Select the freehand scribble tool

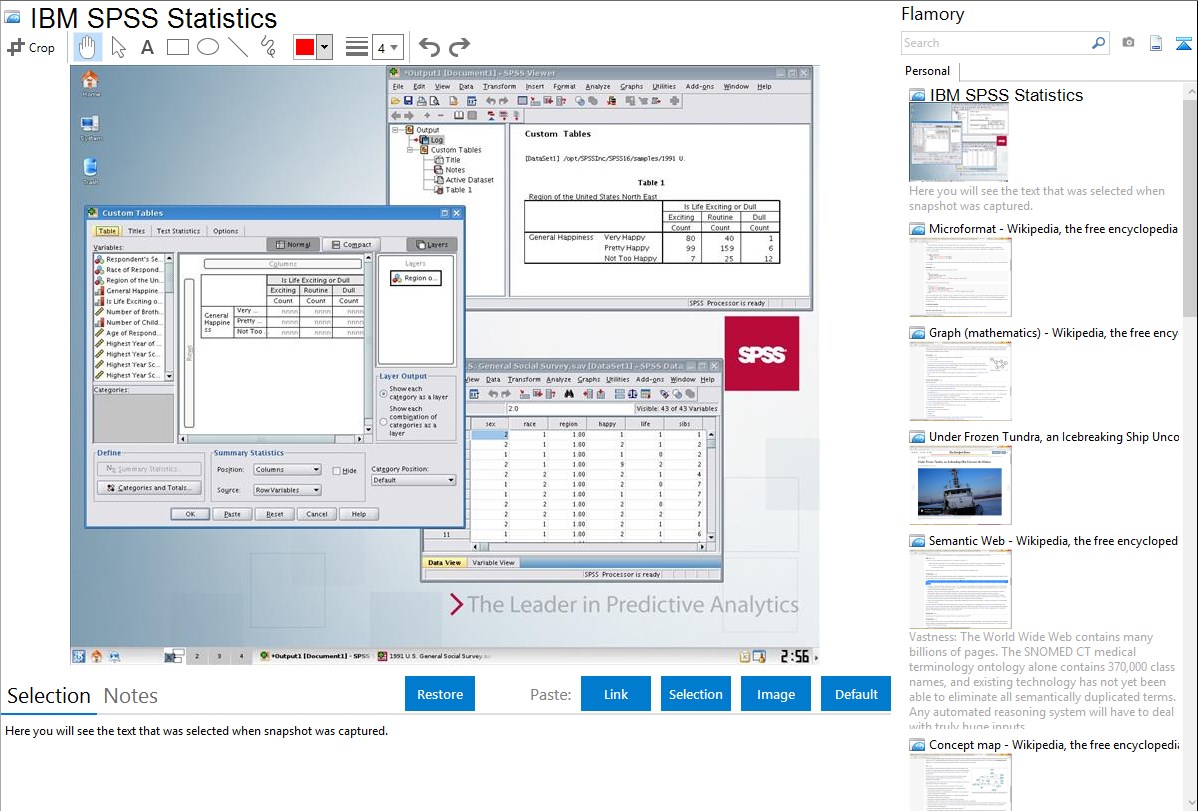point(268,47)
